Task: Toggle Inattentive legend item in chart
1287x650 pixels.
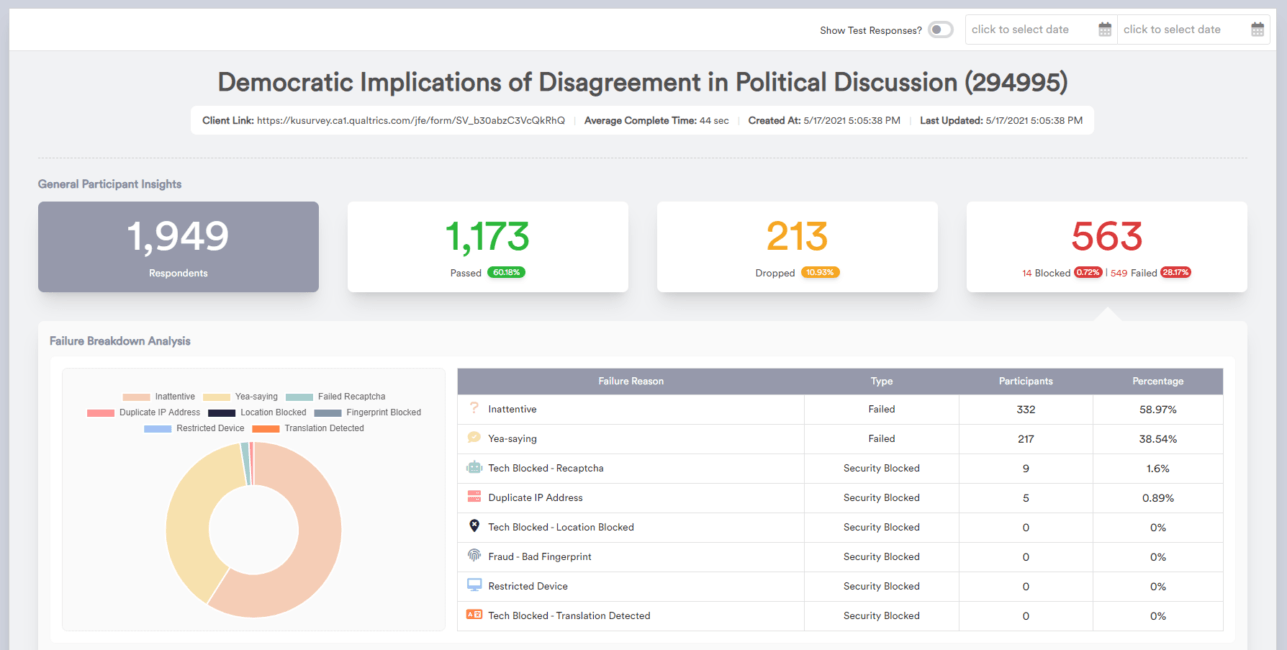Action: (159, 397)
